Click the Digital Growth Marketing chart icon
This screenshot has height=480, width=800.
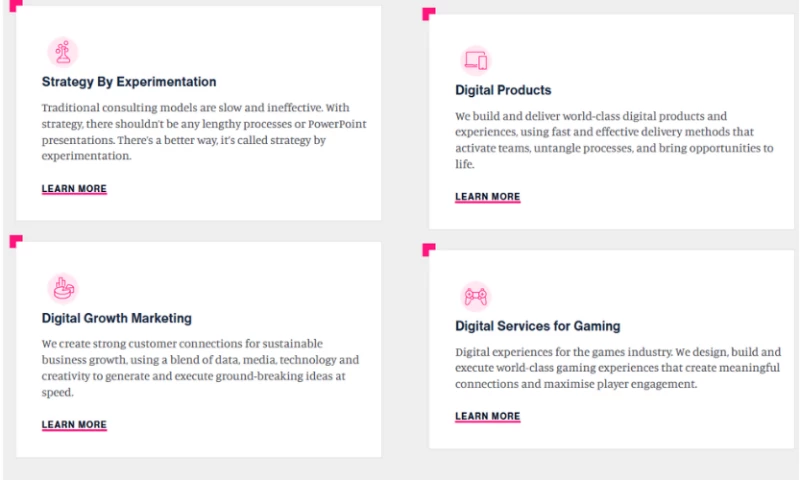point(62,289)
